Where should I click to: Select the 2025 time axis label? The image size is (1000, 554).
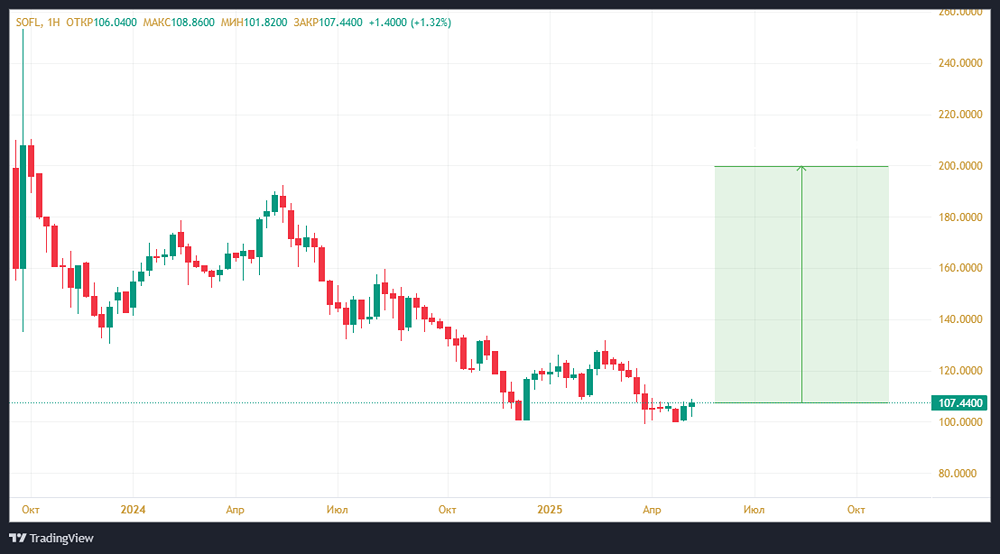point(549,509)
